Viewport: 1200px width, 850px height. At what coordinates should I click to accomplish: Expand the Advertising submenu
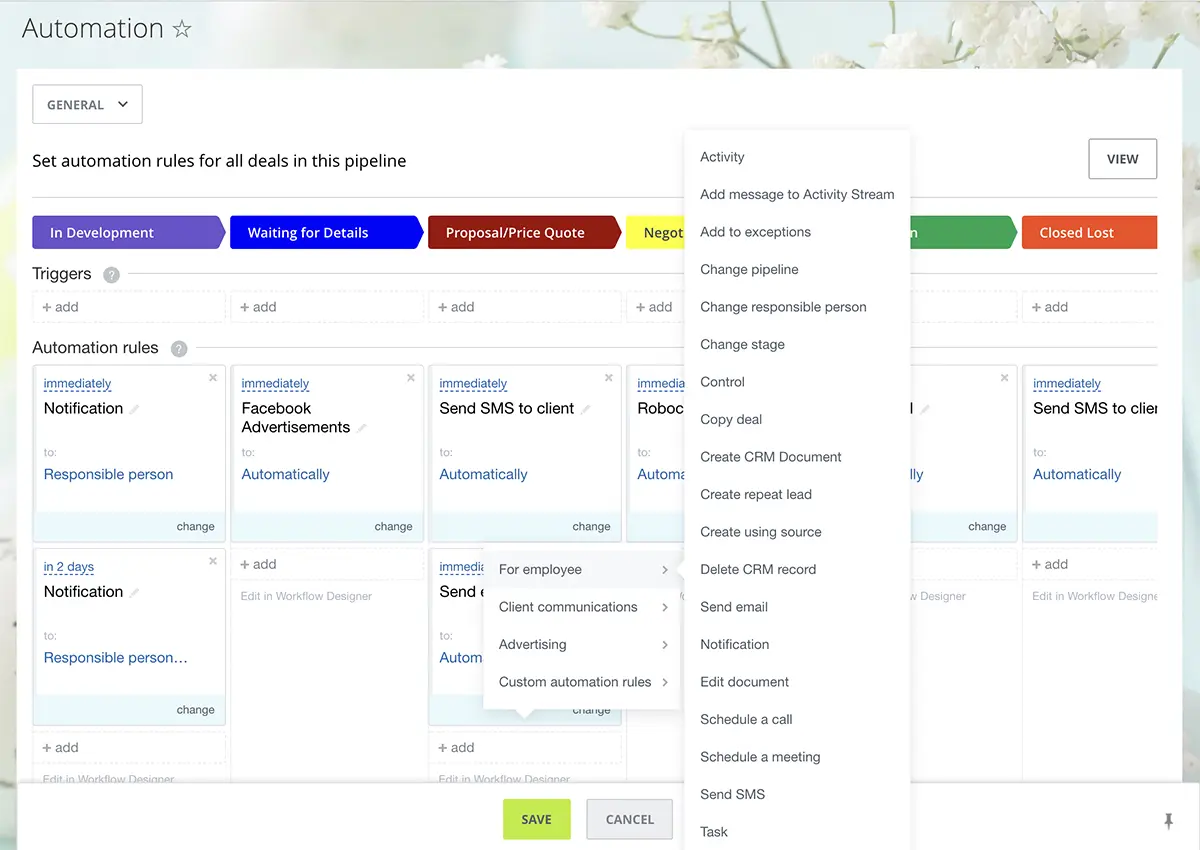(x=583, y=645)
